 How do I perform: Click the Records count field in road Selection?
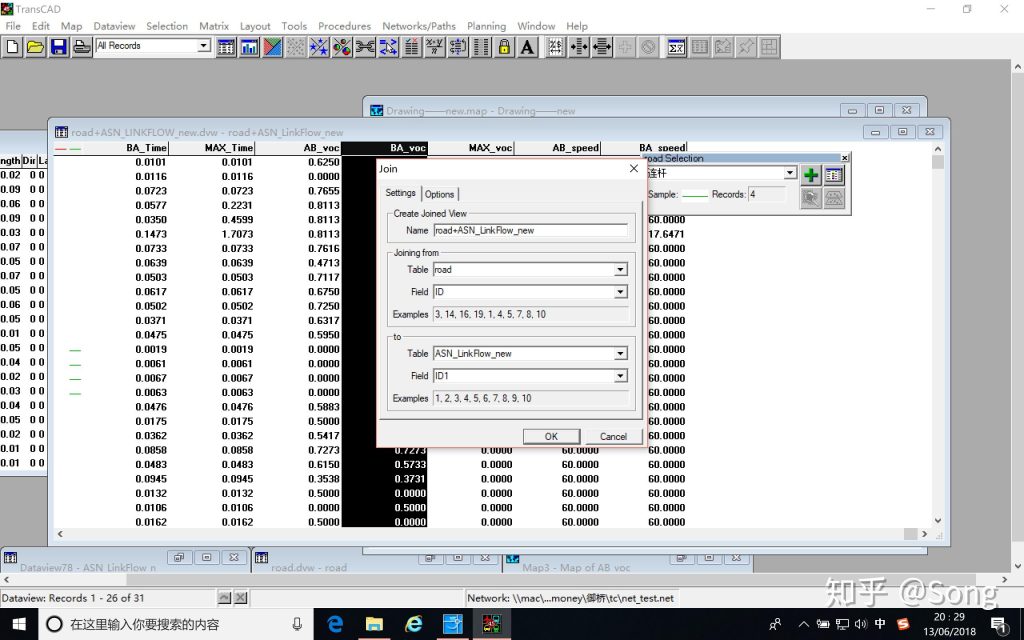(767, 195)
